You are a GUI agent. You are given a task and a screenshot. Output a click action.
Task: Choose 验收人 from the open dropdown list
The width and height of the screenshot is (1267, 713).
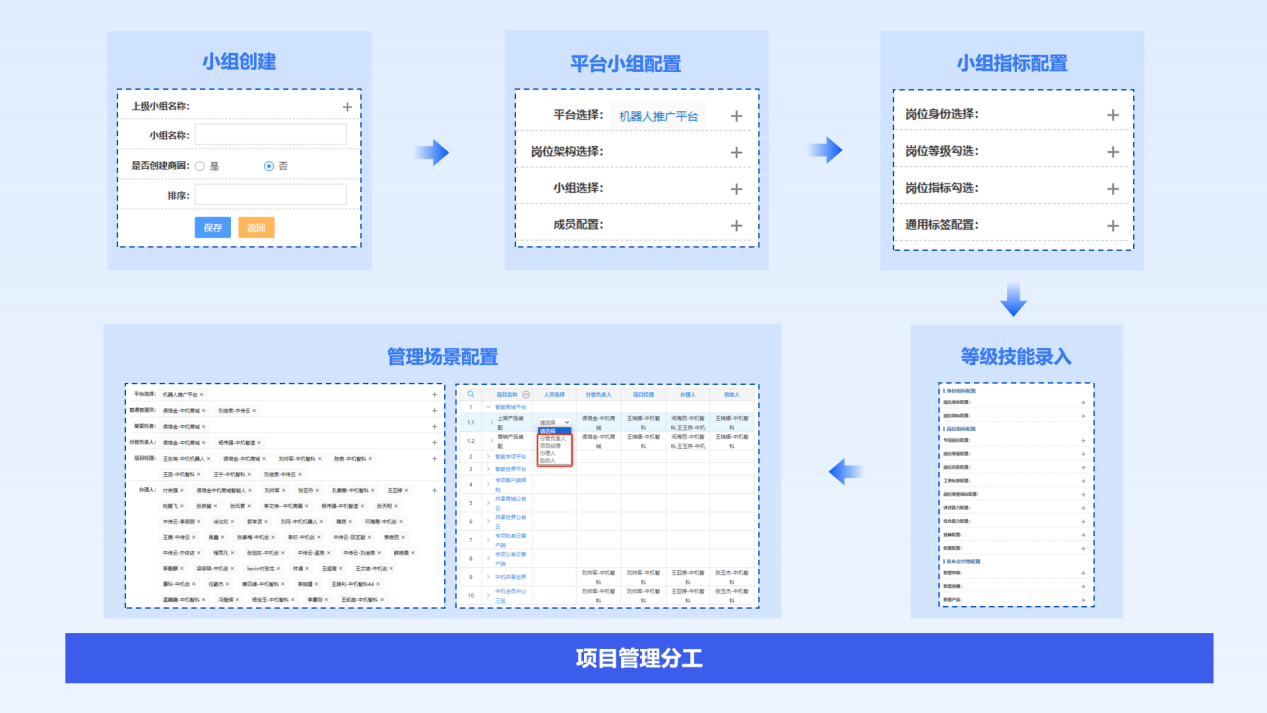tap(548, 460)
